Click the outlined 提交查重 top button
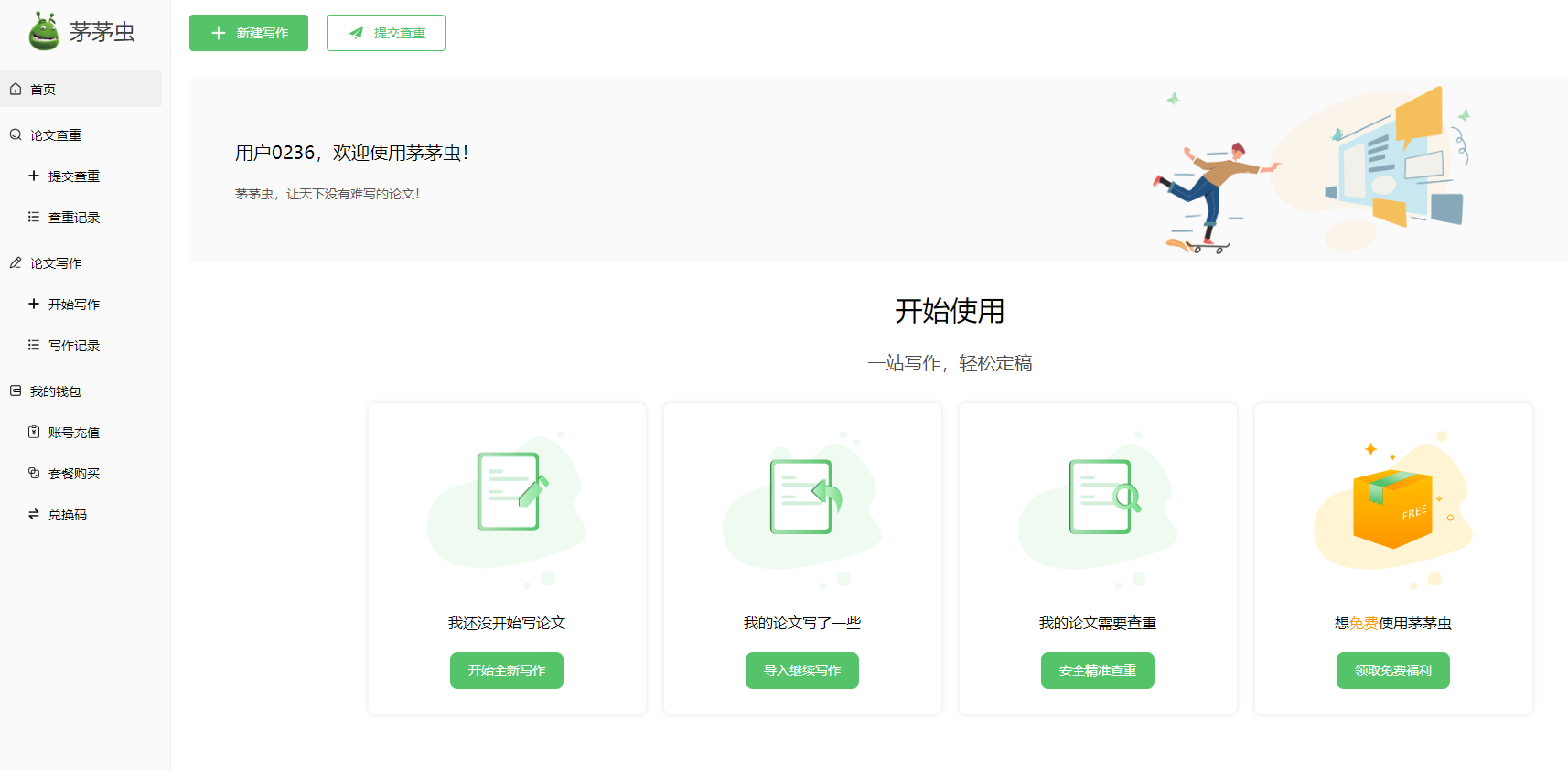Image resolution: width=1568 pixels, height=770 pixels. click(x=386, y=33)
